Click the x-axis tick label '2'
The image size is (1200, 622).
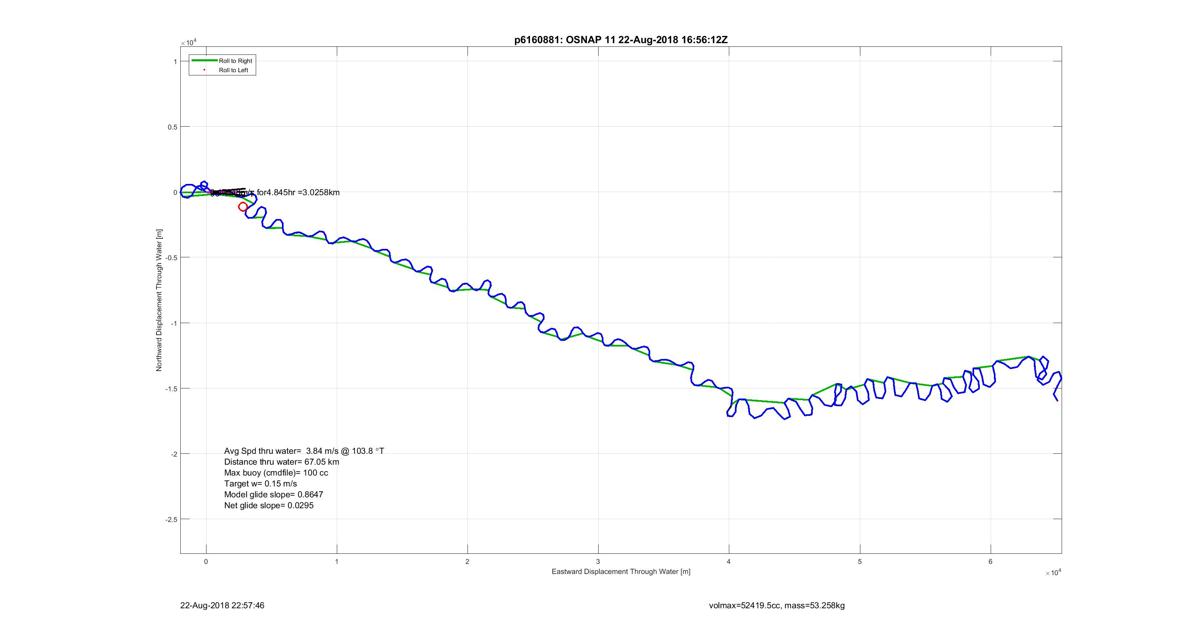(x=467, y=561)
